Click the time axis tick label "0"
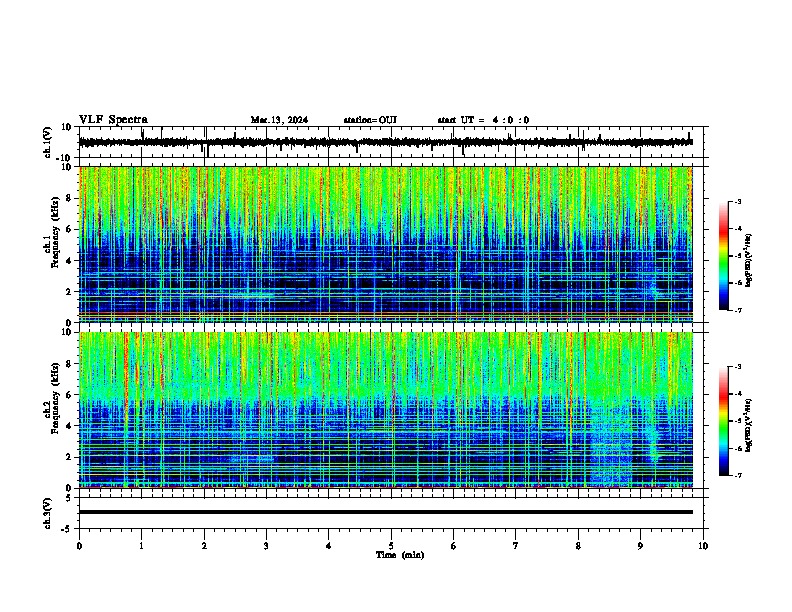The image size is (792, 612). click(79, 546)
